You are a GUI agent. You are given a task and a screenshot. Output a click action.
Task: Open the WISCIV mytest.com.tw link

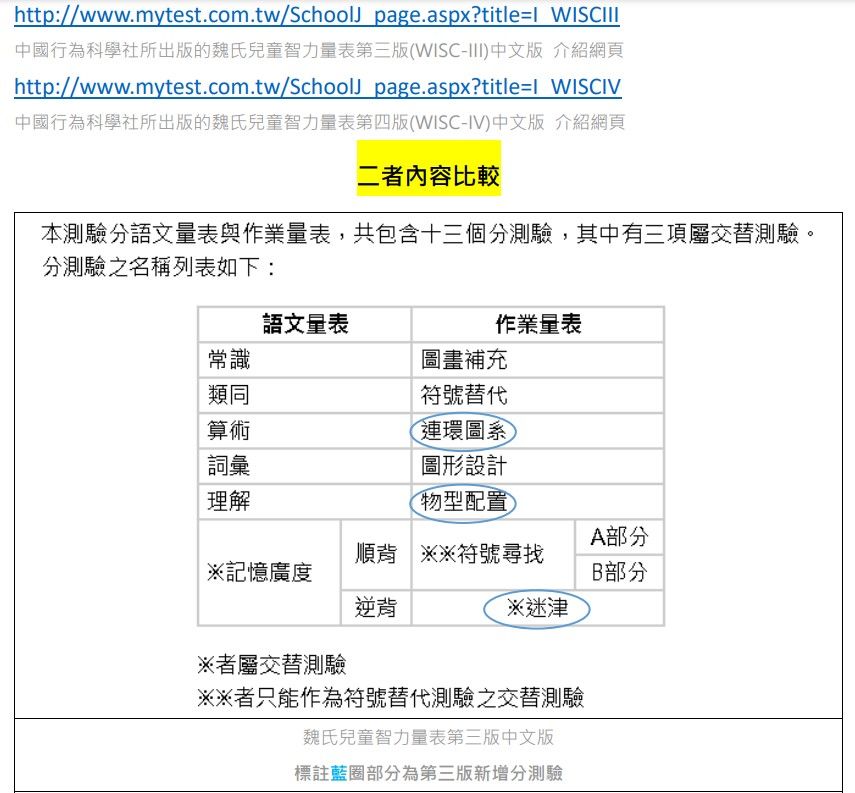[317, 87]
